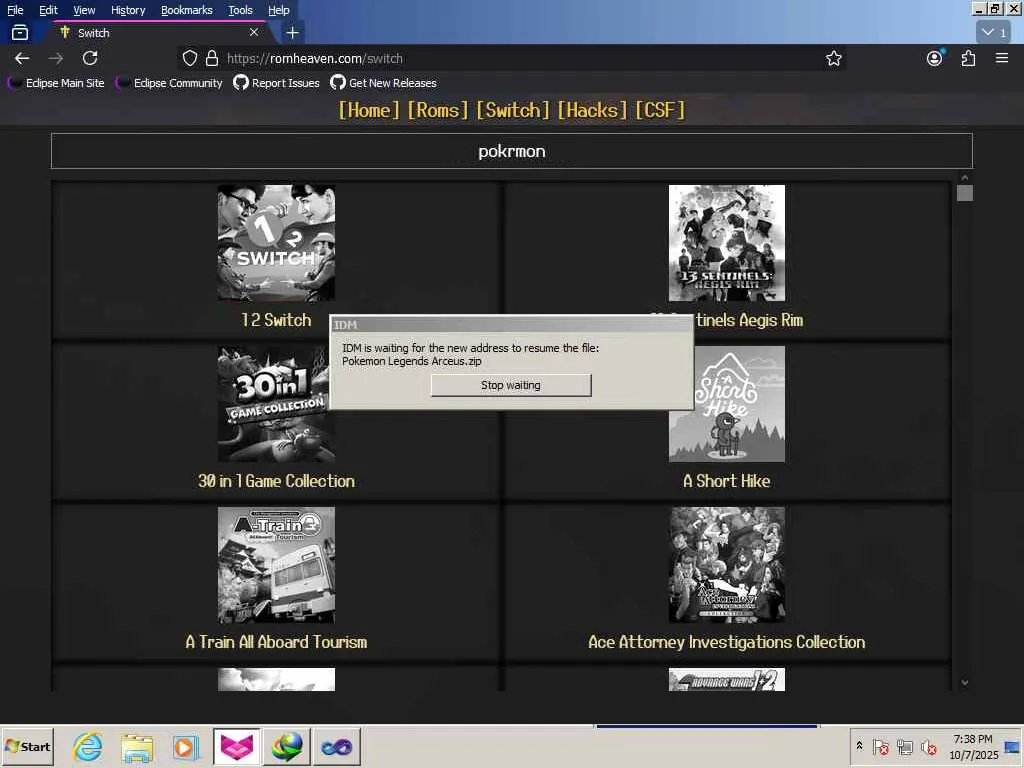
Task: Open the History menu
Action: (x=128, y=10)
